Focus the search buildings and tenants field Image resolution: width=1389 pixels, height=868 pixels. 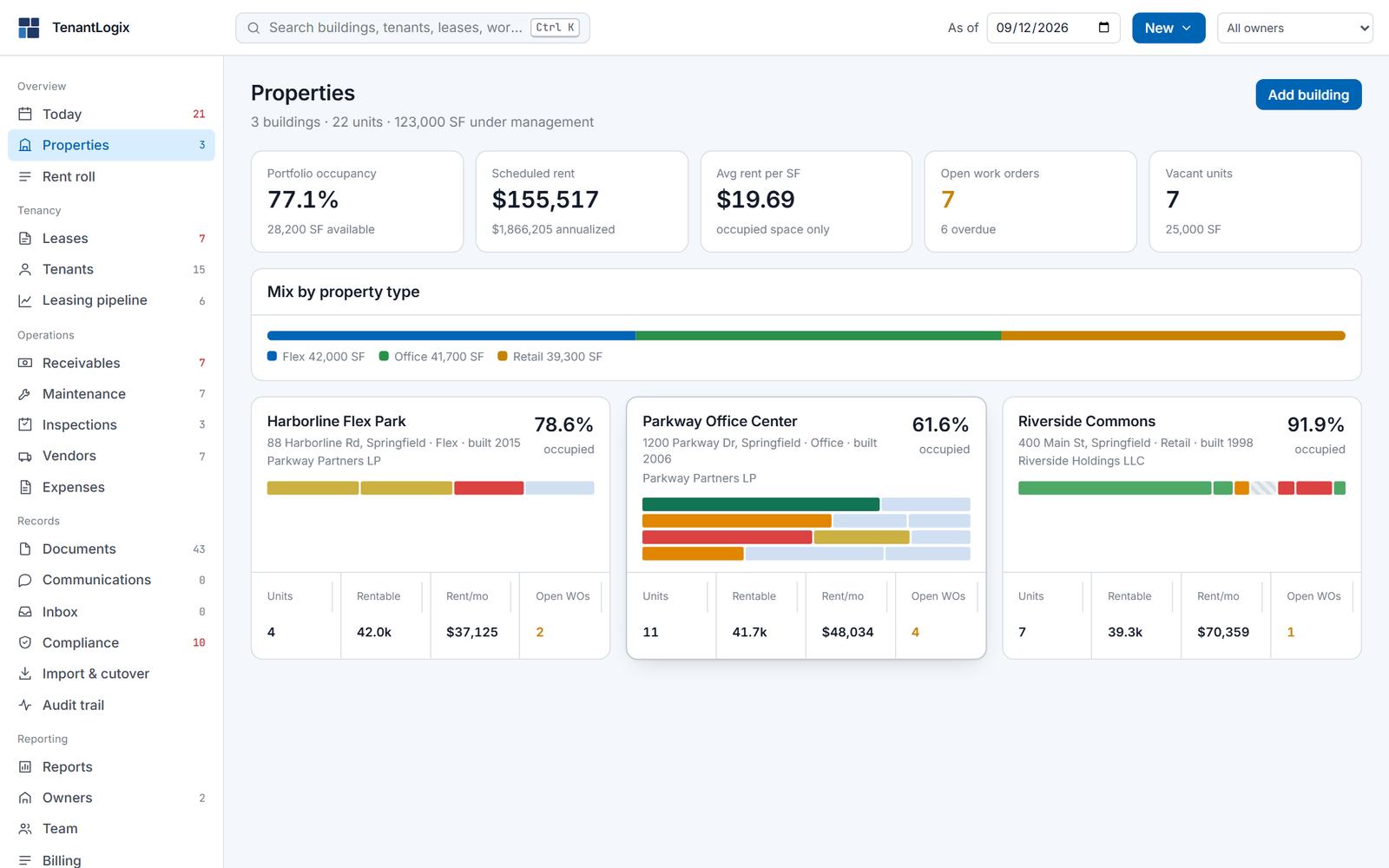pos(412,28)
